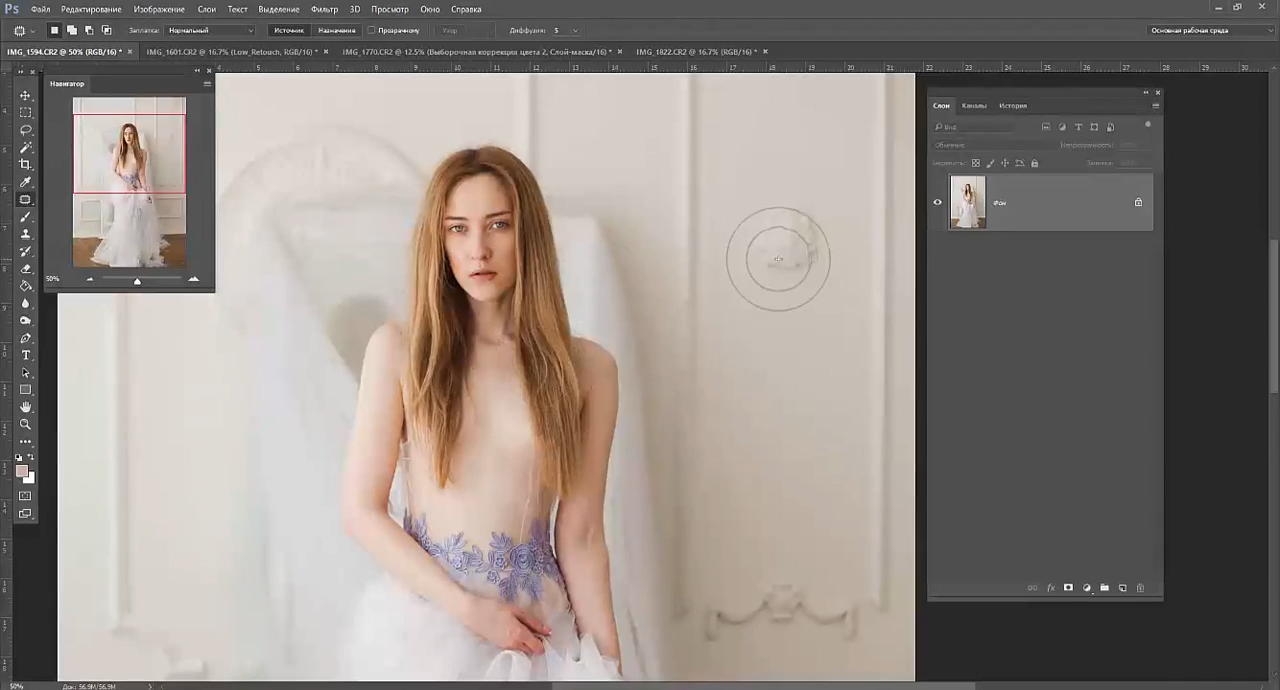The height and width of the screenshot is (690, 1280).
Task: Select the Rectangle shape tool
Action: point(26,390)
